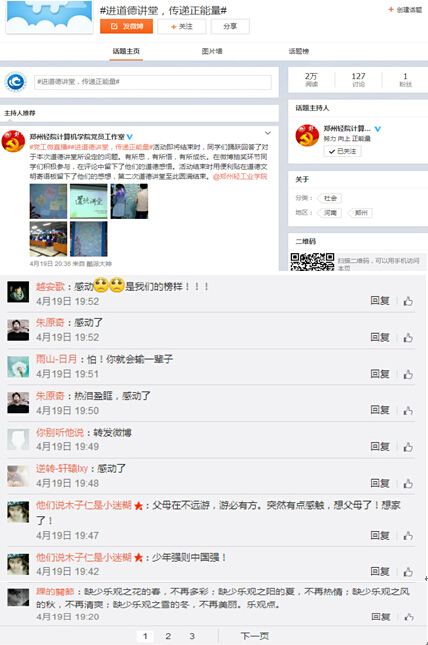Viewport: 428px width, 645px height.
Task: Click the orange 发微博 button
Action: click(x=126, y=26)
